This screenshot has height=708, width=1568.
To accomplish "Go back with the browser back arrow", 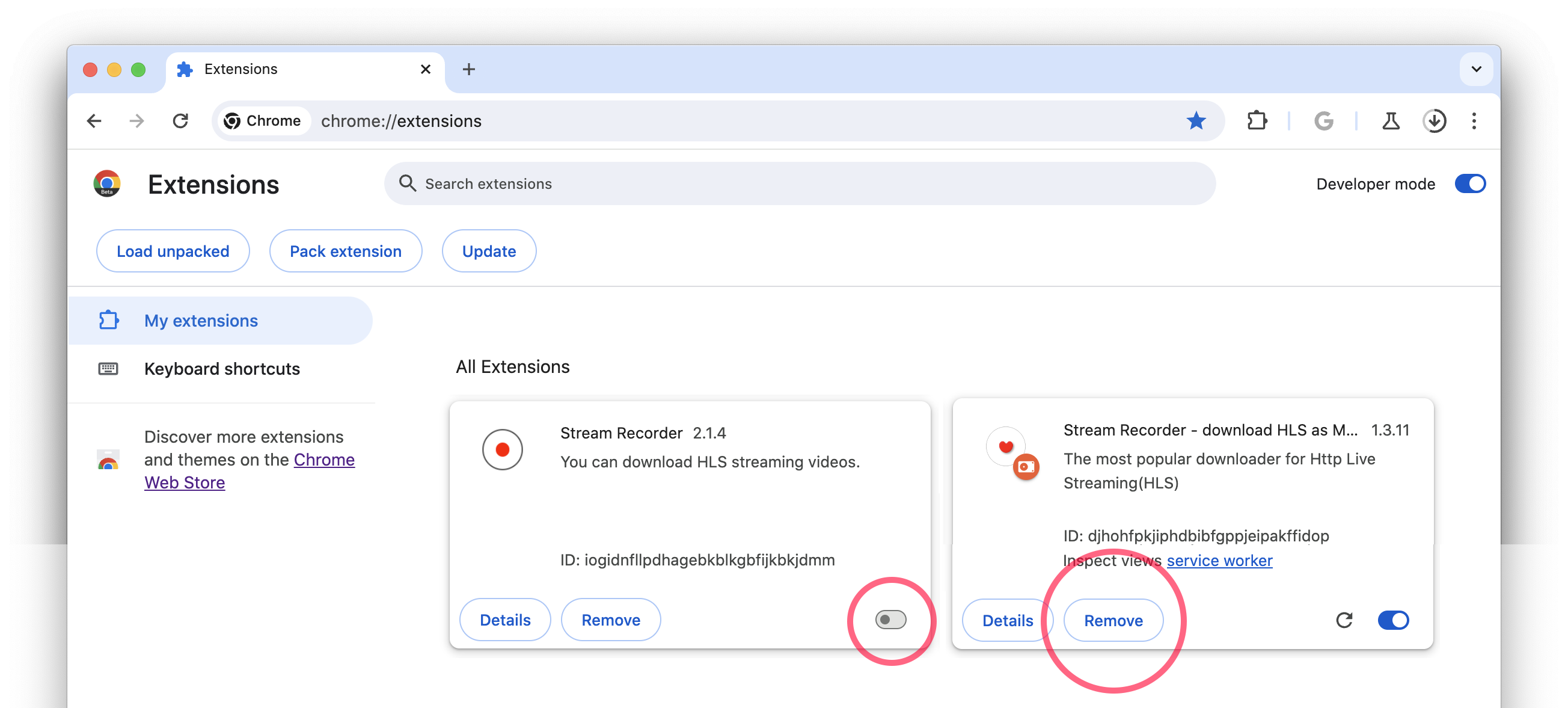I will point(94,120).
